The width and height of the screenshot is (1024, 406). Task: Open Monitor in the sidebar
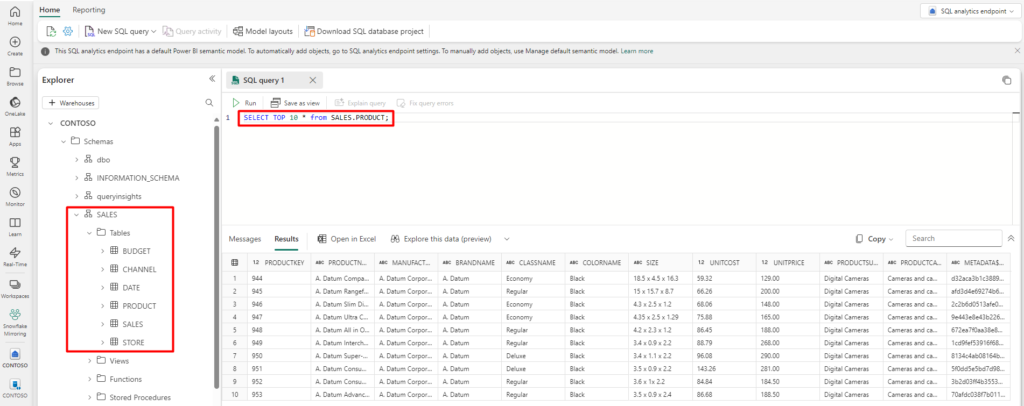click(x=14, y=196)
